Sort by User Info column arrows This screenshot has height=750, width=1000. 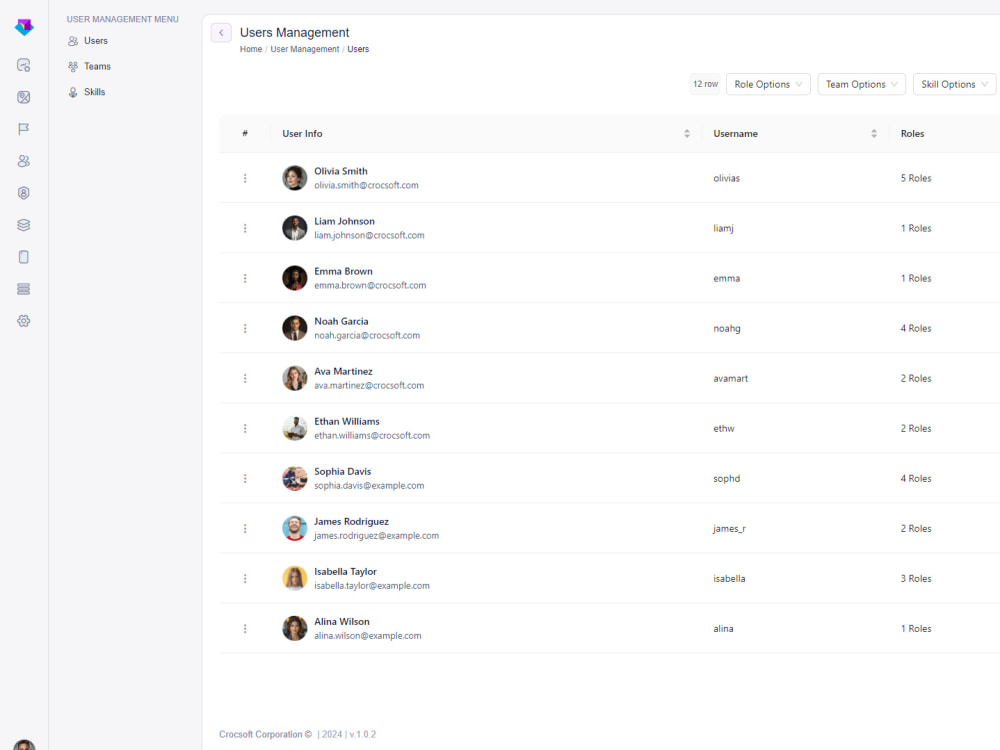(687, 133)
